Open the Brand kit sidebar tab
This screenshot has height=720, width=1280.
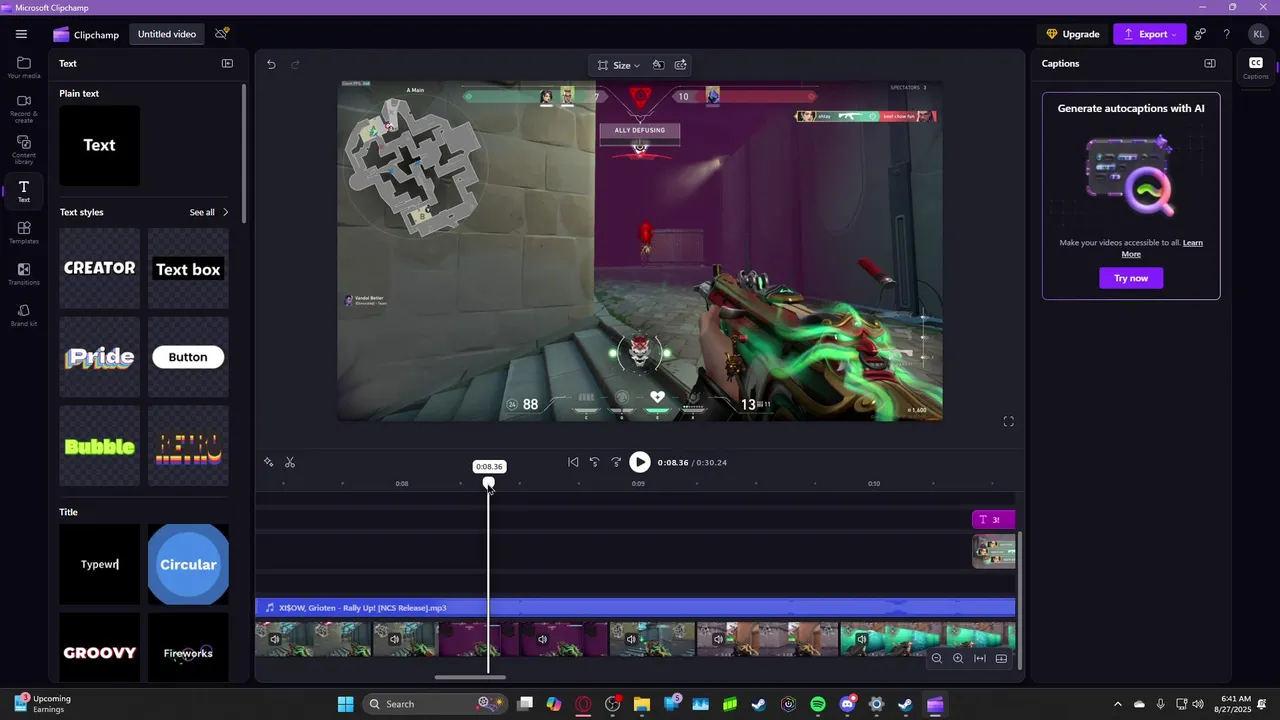(24, 315)
